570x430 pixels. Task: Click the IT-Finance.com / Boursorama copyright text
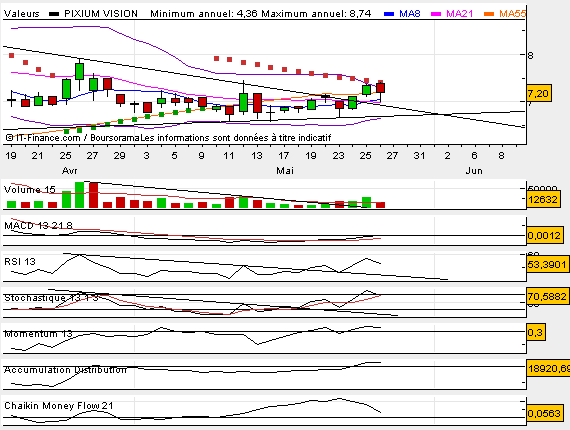73,138
